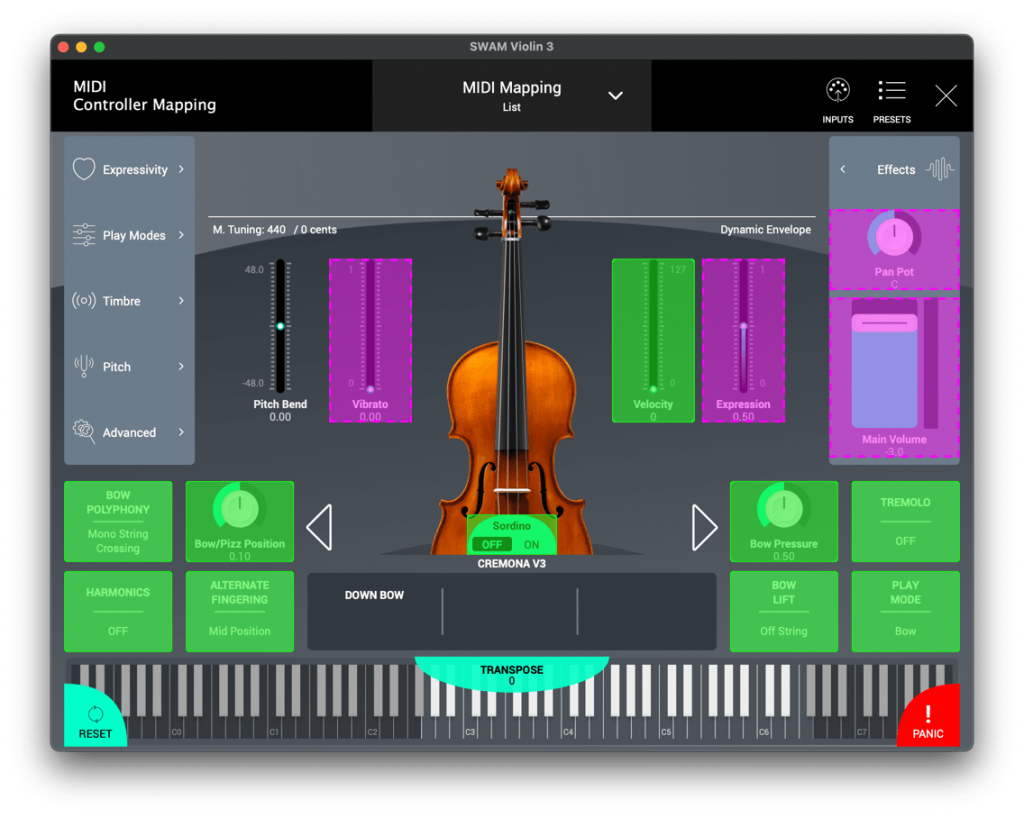The height and width of the screenshot is (818, 1024).
Task: Open the Advanced menu section
Action: 130,433
